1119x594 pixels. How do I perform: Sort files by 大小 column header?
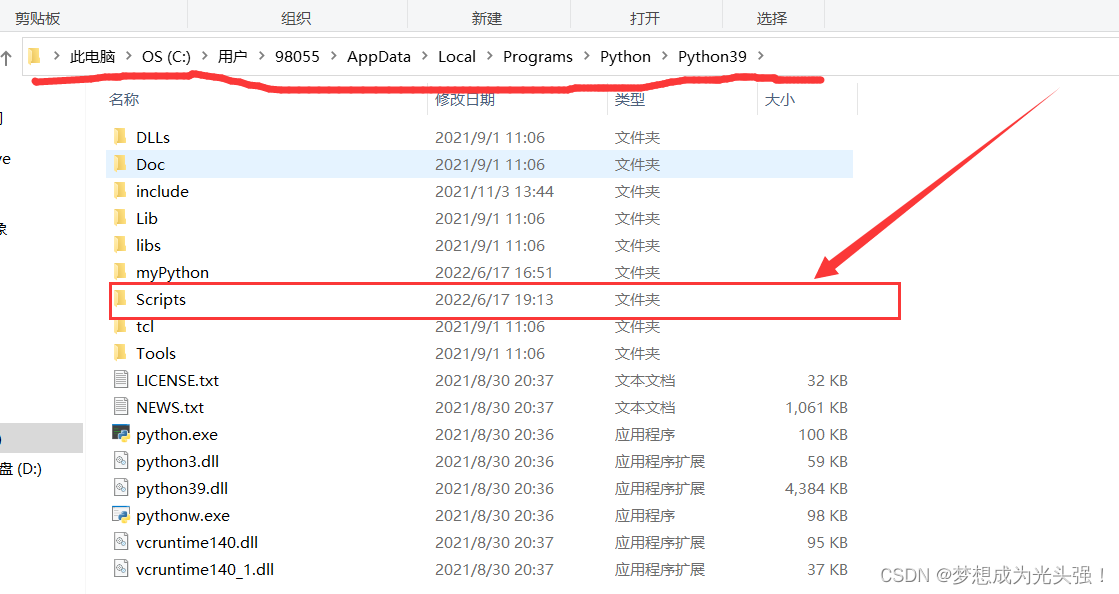coord(779,99)
